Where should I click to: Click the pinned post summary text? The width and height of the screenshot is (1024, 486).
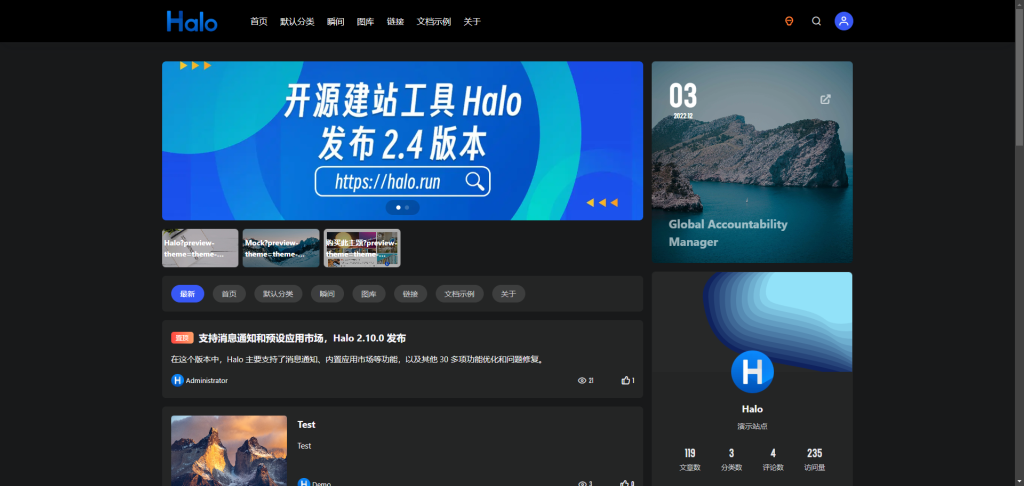pos(358,359)
